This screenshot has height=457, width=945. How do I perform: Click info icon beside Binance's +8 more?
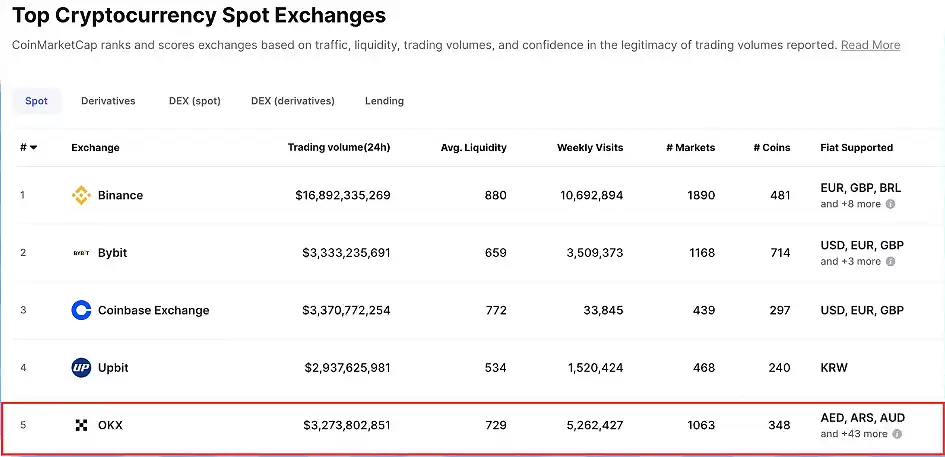(891, 204)
